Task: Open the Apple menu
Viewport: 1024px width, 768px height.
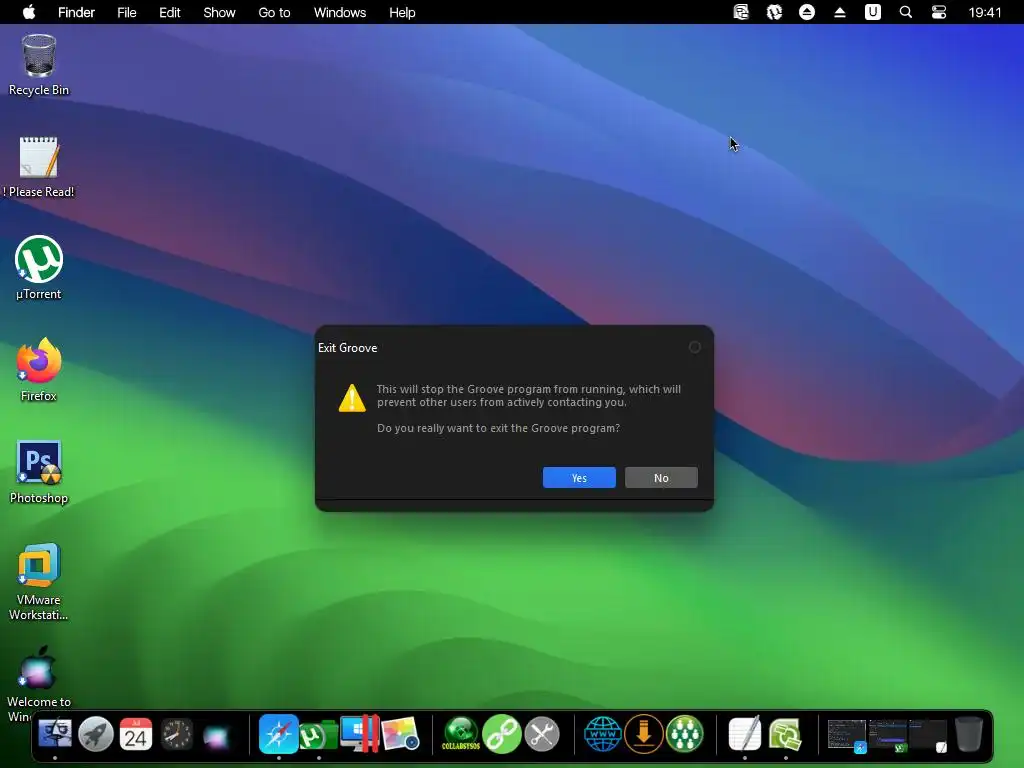Action: tap(29, 12)
